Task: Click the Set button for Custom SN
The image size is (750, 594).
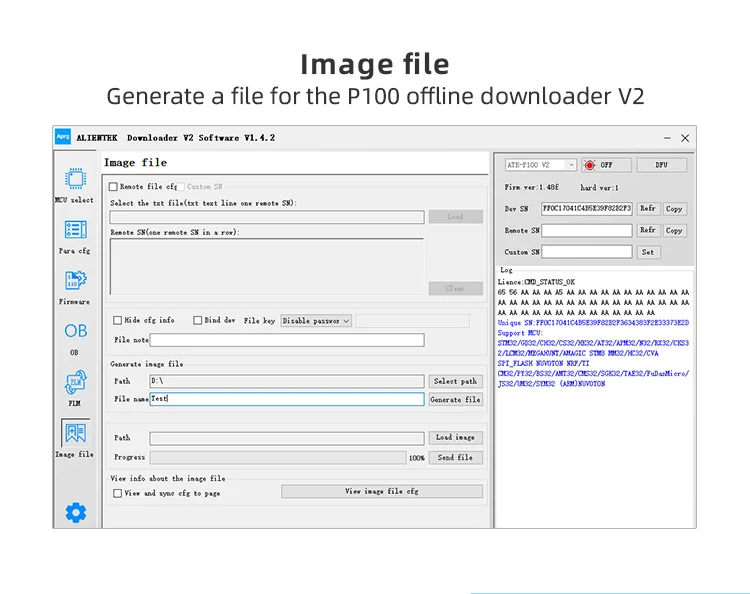Action: tap(648, 252)
